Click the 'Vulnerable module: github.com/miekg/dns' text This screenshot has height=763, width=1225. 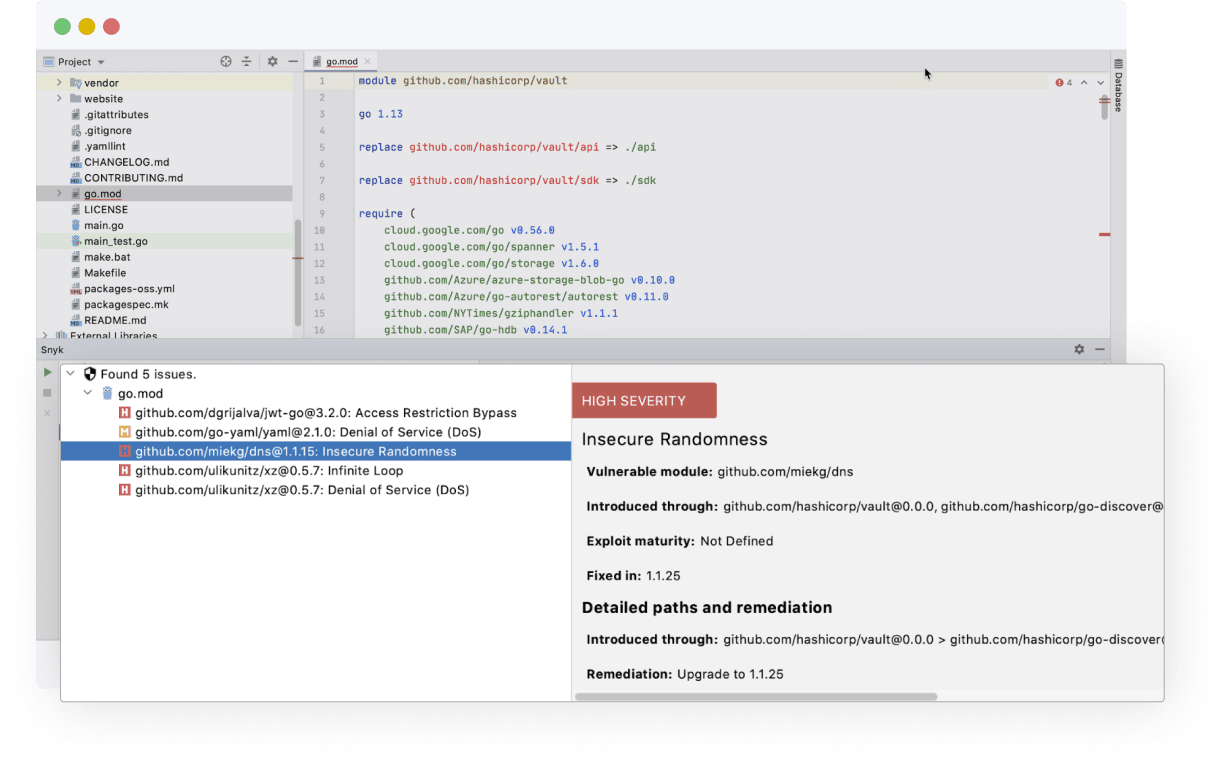coord(720,471)
